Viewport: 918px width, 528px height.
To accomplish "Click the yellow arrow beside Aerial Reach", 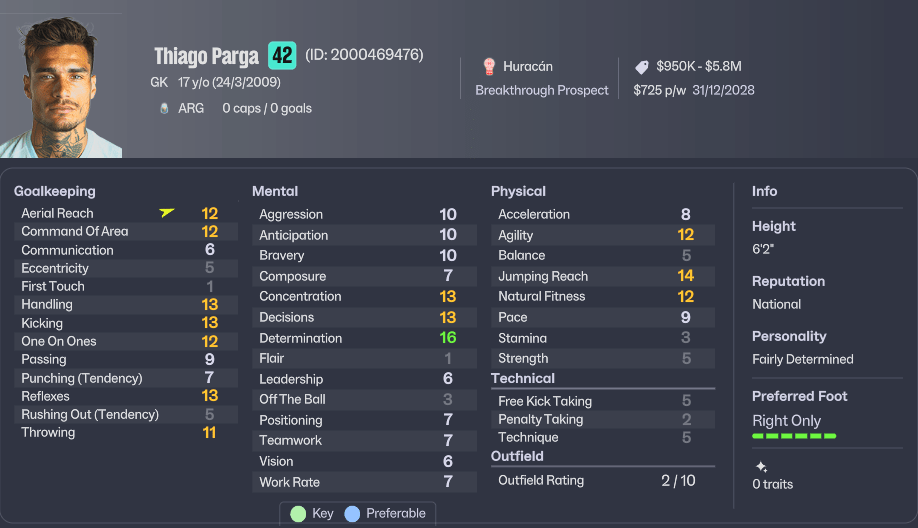I will tap(167, 213).
